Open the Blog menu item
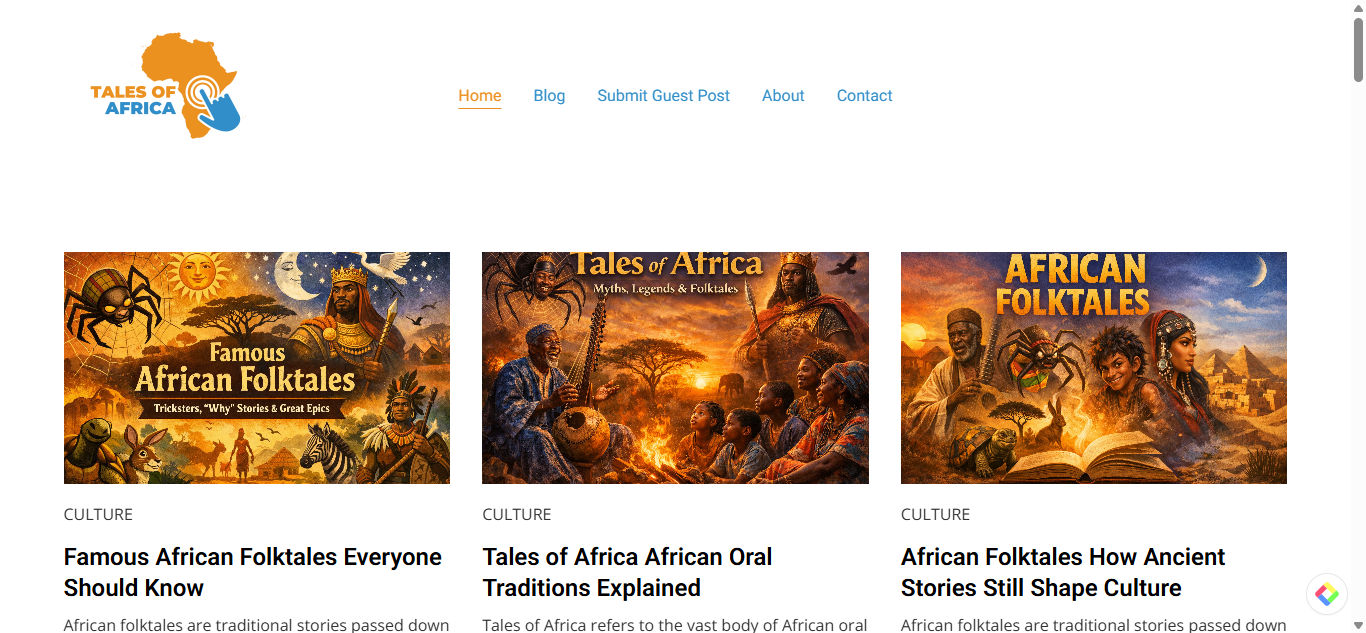 [549, 96]
